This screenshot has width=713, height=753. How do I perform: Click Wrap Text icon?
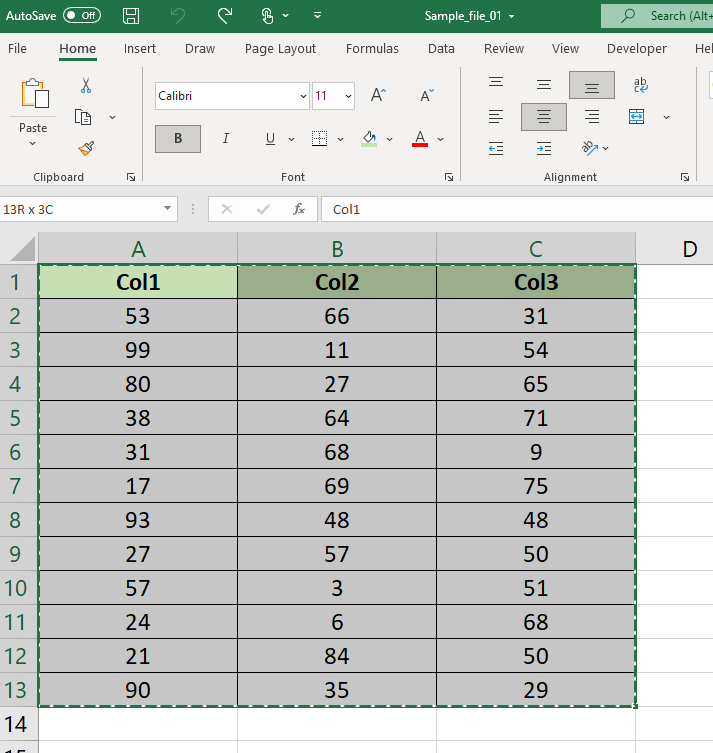tap(640, 85)
